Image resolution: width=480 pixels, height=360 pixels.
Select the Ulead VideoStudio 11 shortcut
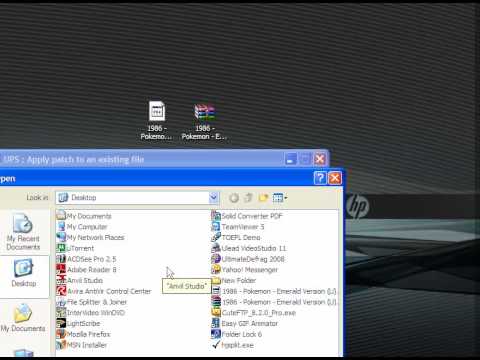coord(249,248)
